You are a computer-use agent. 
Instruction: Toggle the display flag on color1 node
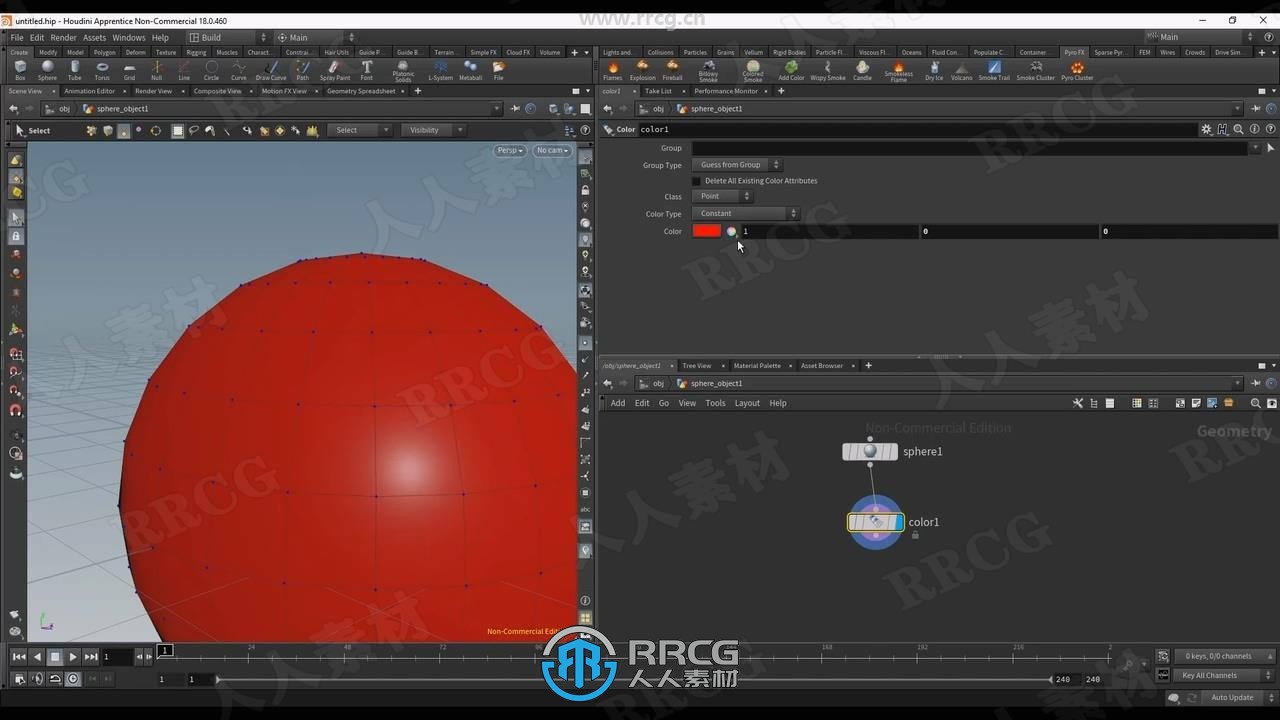[x=899, y=522]
